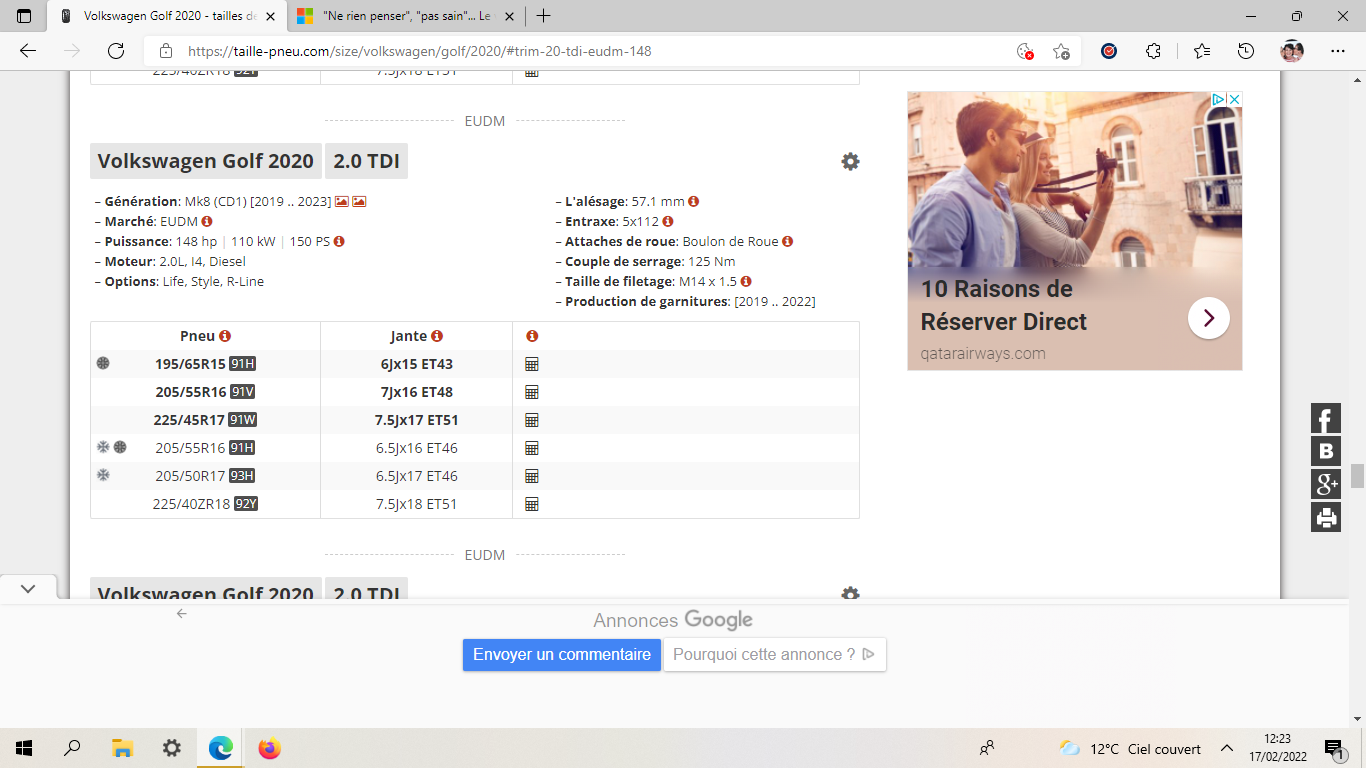Open the calculator for the 7Jx16 ET48 row
This screenshot has height=768, width=1366.
coord(532,392)
